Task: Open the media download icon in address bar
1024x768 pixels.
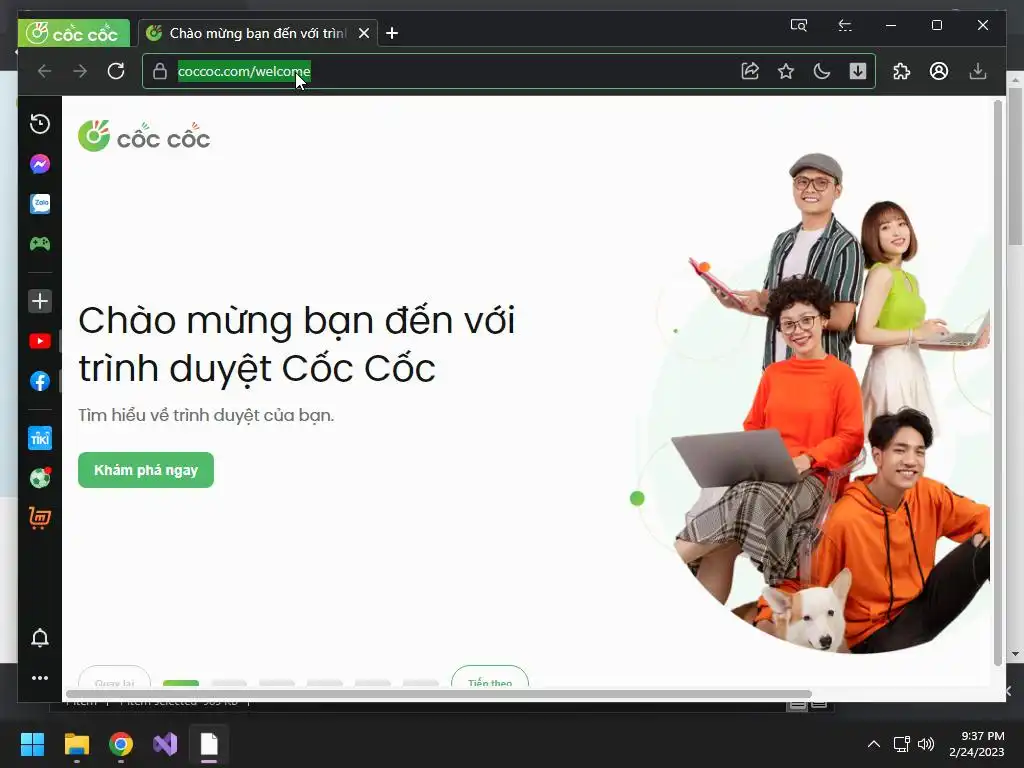Action: pyautogui.click(x=857, y=71)
